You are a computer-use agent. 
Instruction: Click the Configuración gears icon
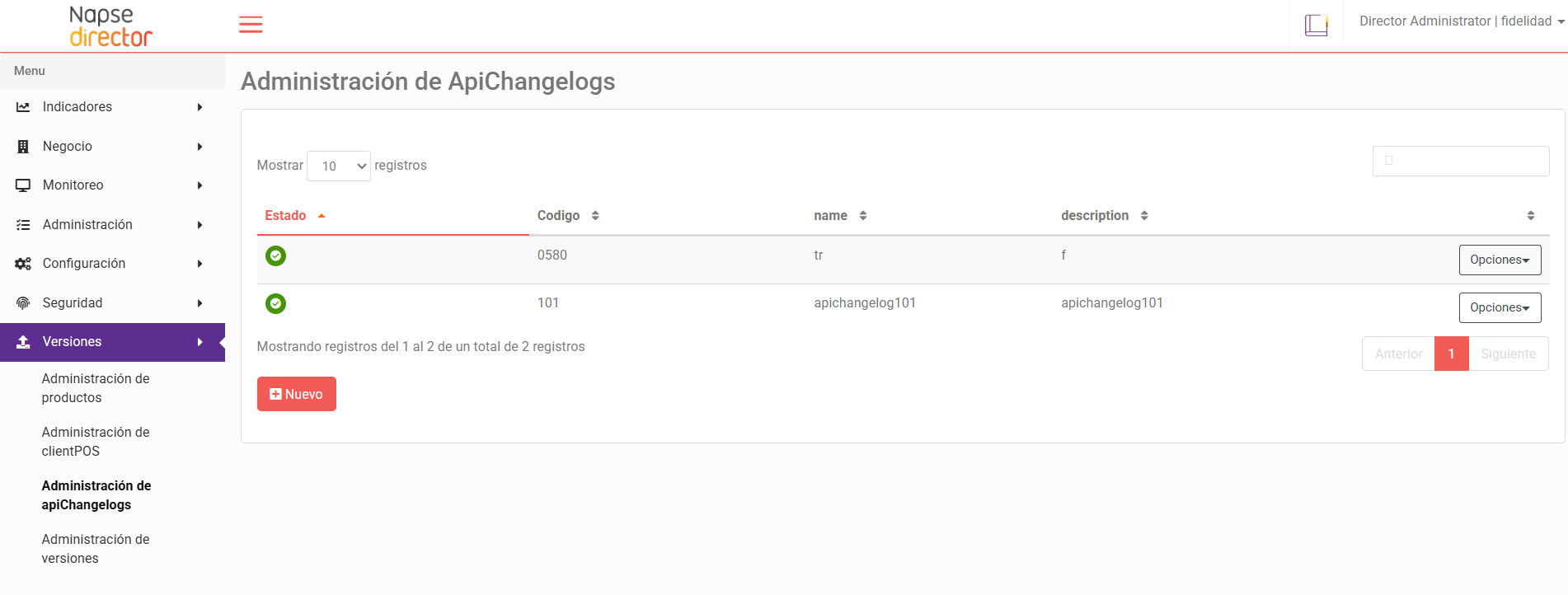tap(23, 264)
